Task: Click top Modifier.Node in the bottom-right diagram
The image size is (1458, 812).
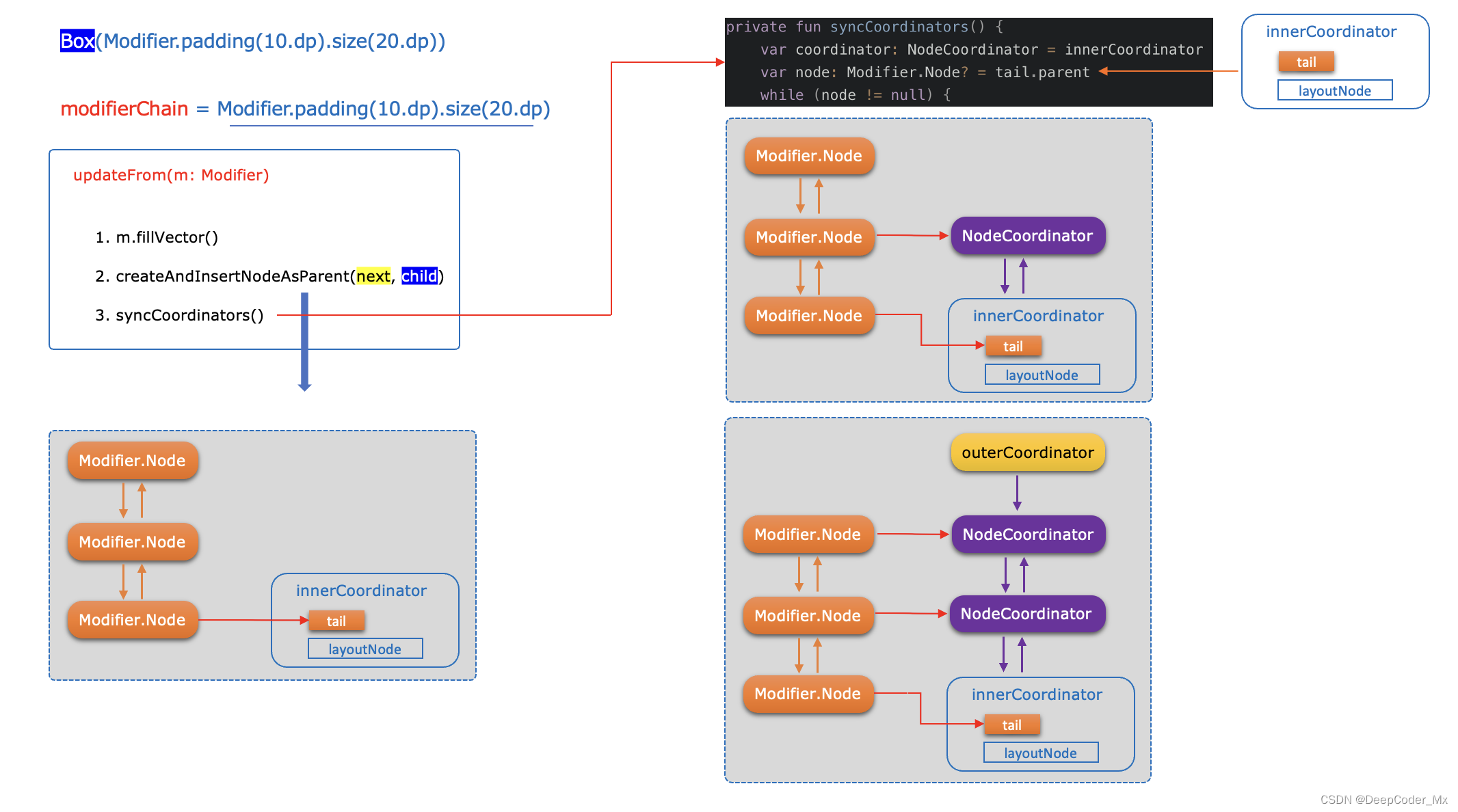Action: coord(808,534)
